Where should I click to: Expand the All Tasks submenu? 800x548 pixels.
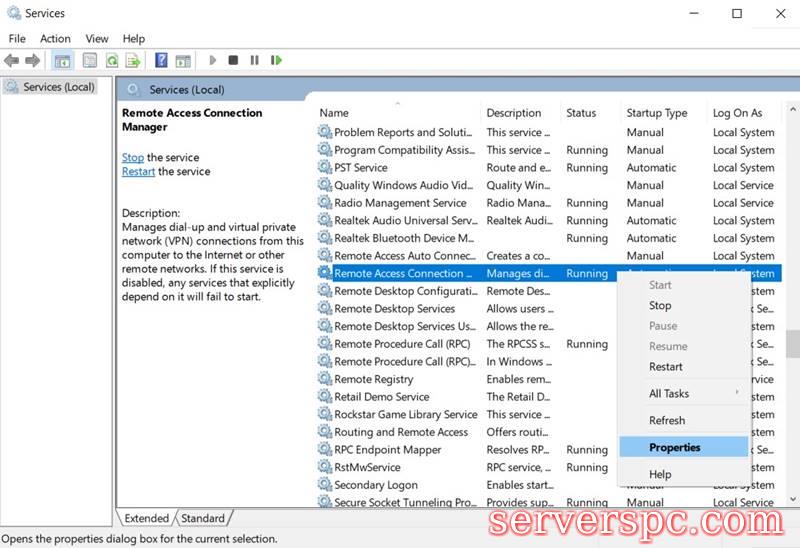coord(670,394)
